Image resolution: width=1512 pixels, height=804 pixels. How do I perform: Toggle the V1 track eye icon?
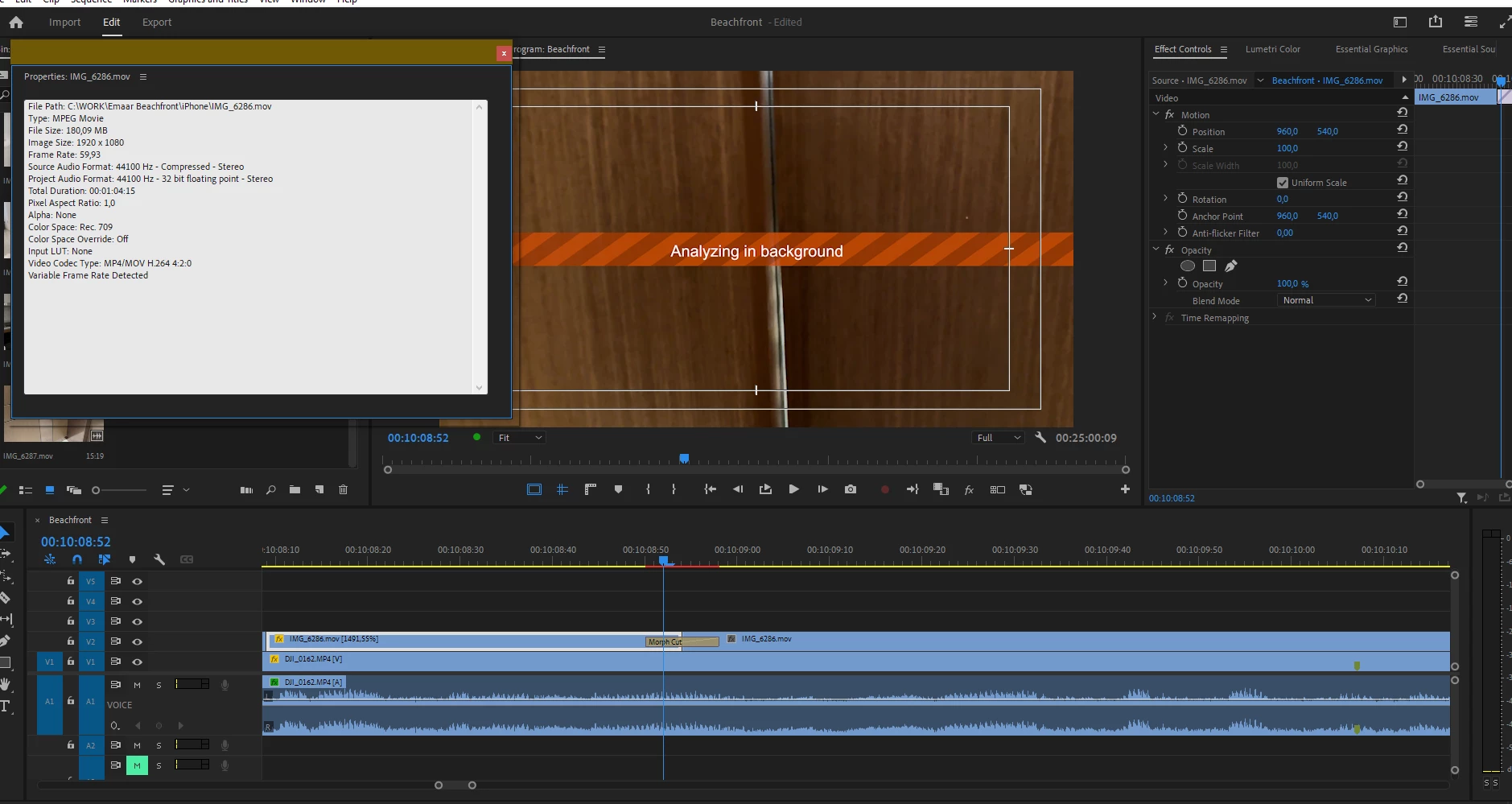click(x=138, y=662)
